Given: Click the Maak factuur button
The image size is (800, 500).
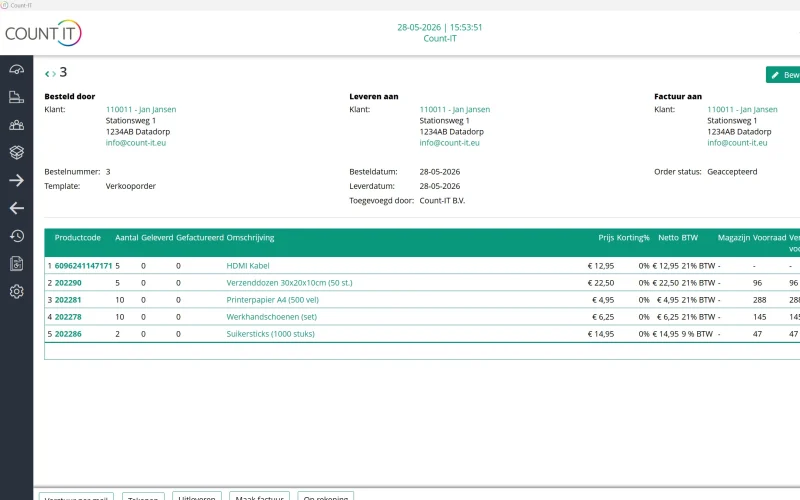Looking at the screenshot, I should click(x=260, y=496).
